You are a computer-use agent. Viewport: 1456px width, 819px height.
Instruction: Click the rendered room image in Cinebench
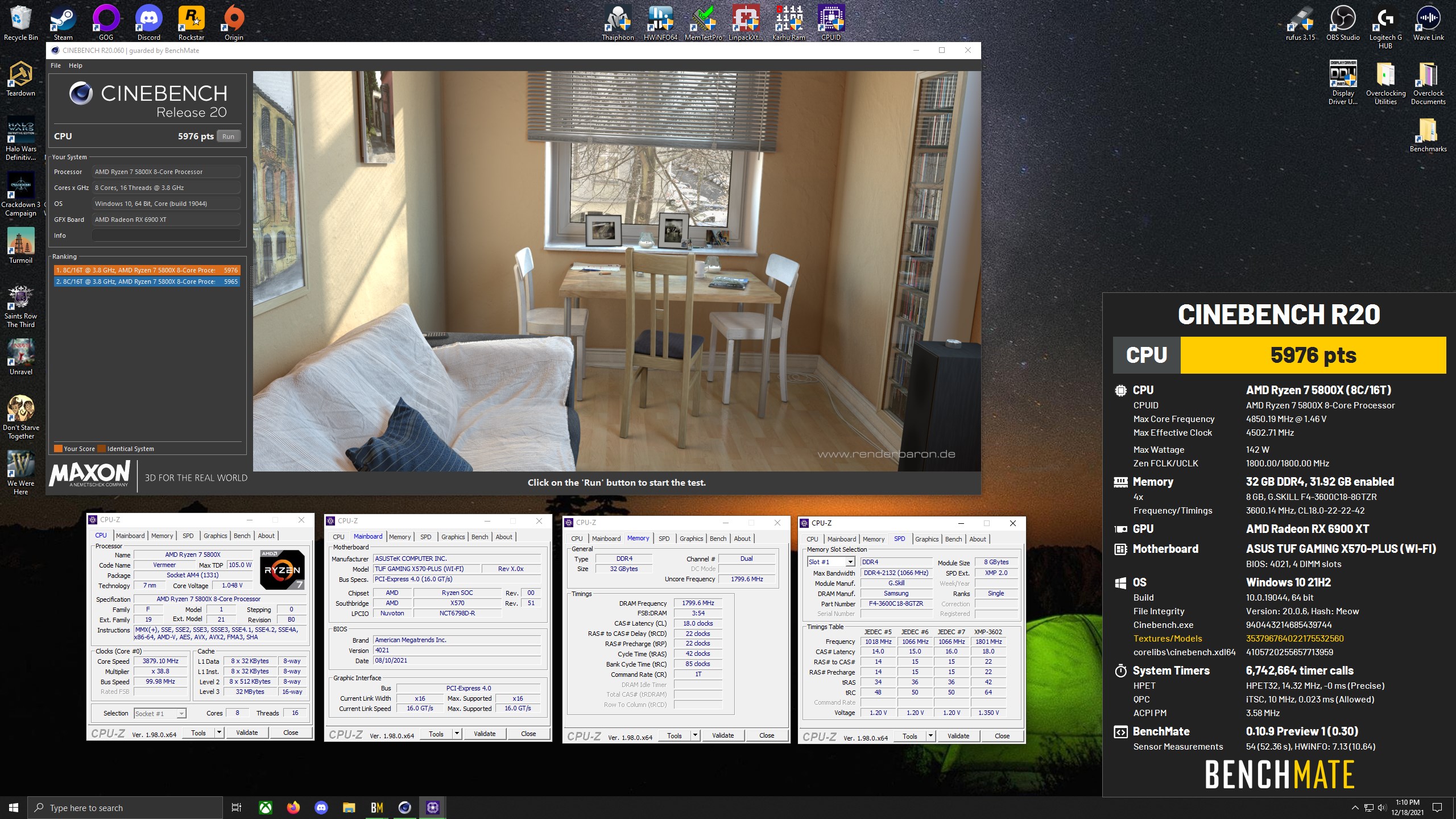[617, 271]
